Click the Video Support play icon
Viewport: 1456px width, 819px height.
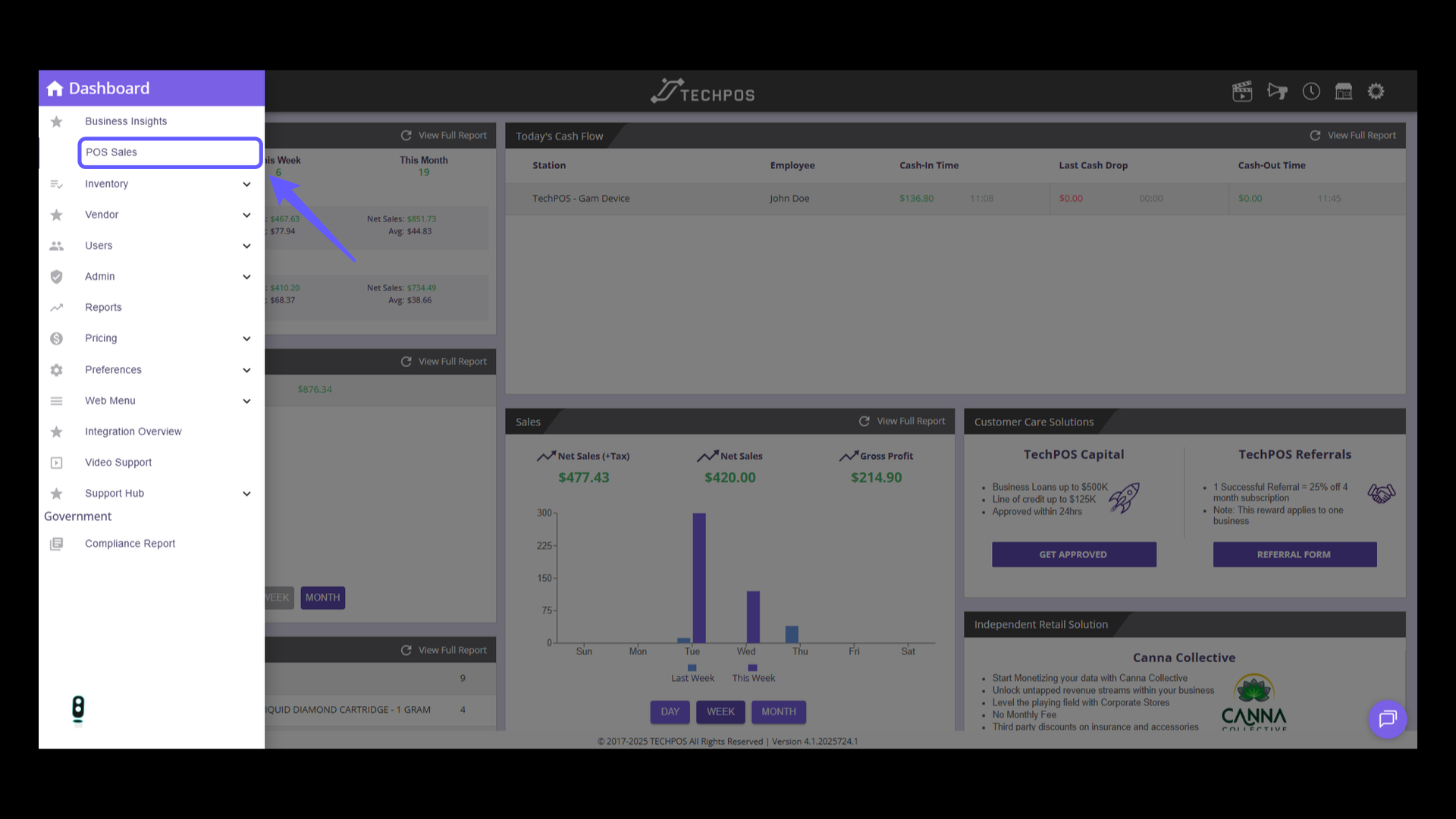56,463
